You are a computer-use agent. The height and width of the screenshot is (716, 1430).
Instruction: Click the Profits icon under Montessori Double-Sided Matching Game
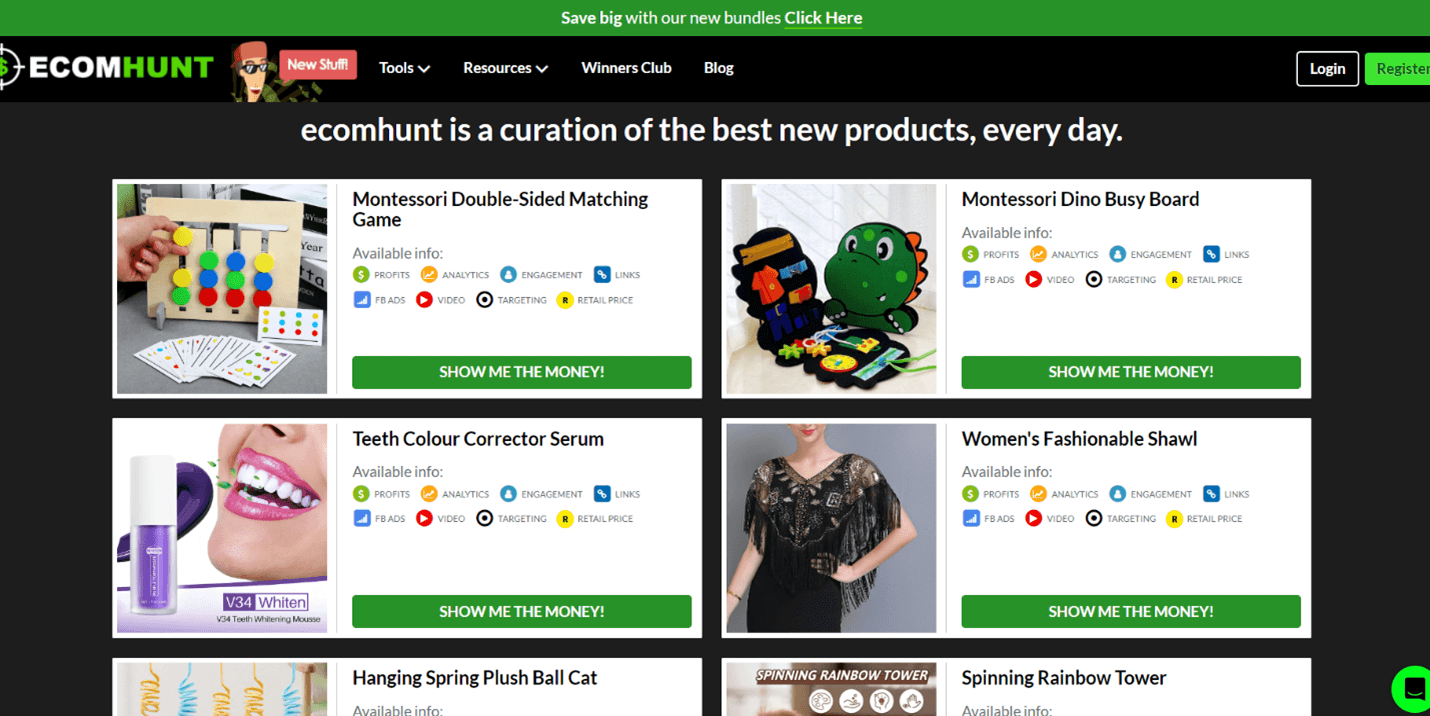(x=362, y=275)
